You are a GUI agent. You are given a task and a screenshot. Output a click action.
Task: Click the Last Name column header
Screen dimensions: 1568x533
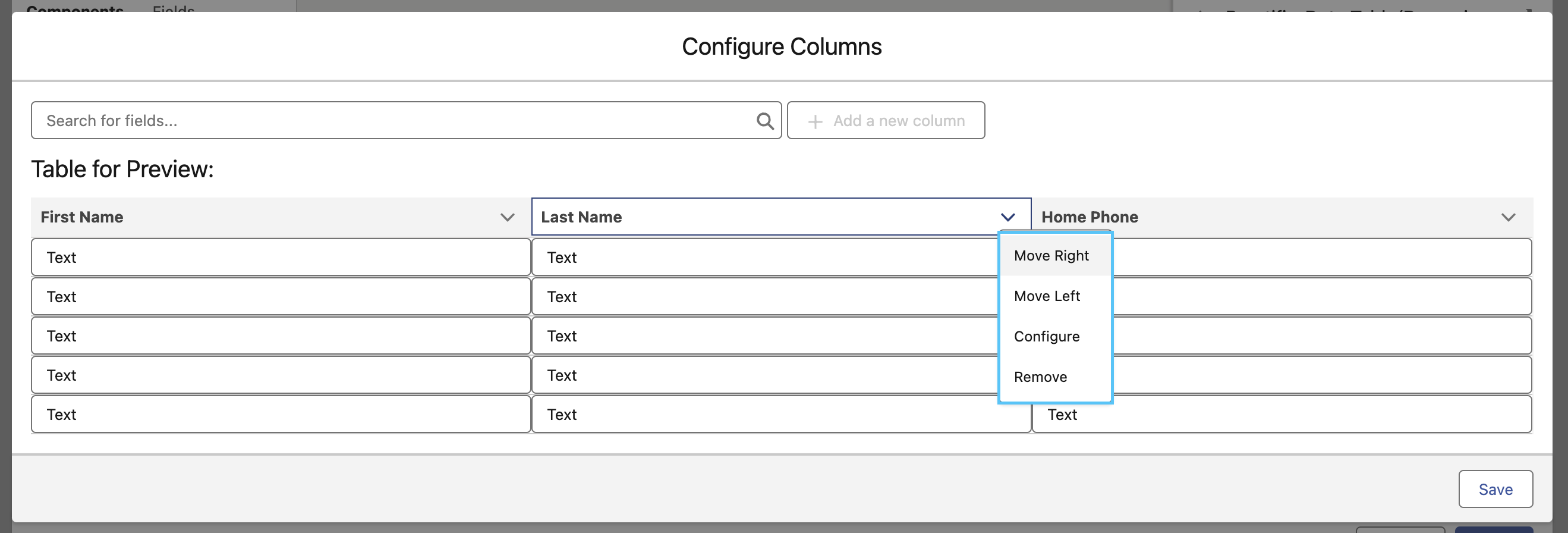tap(781, 218)
